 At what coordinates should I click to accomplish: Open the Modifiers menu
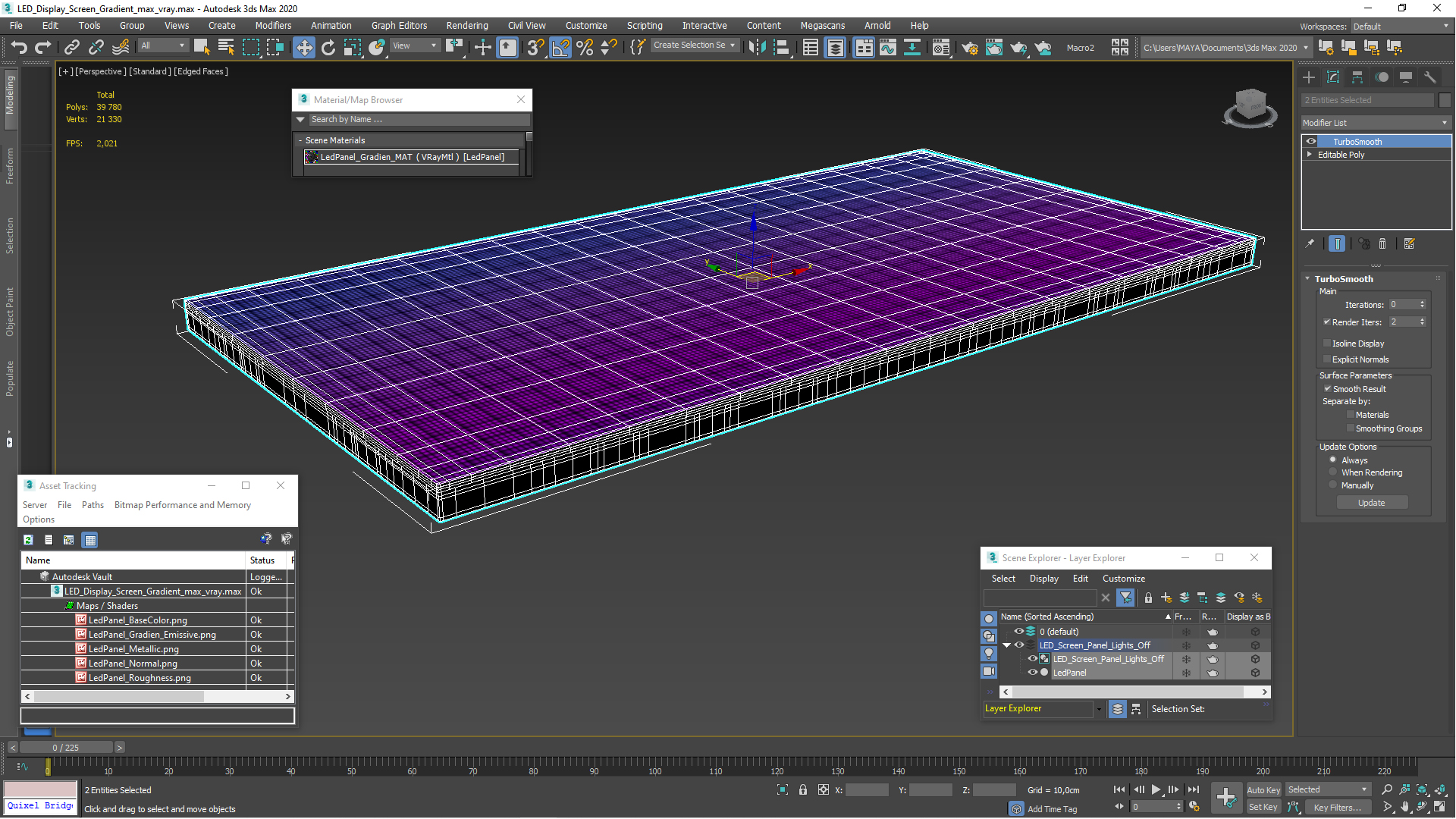273,26
